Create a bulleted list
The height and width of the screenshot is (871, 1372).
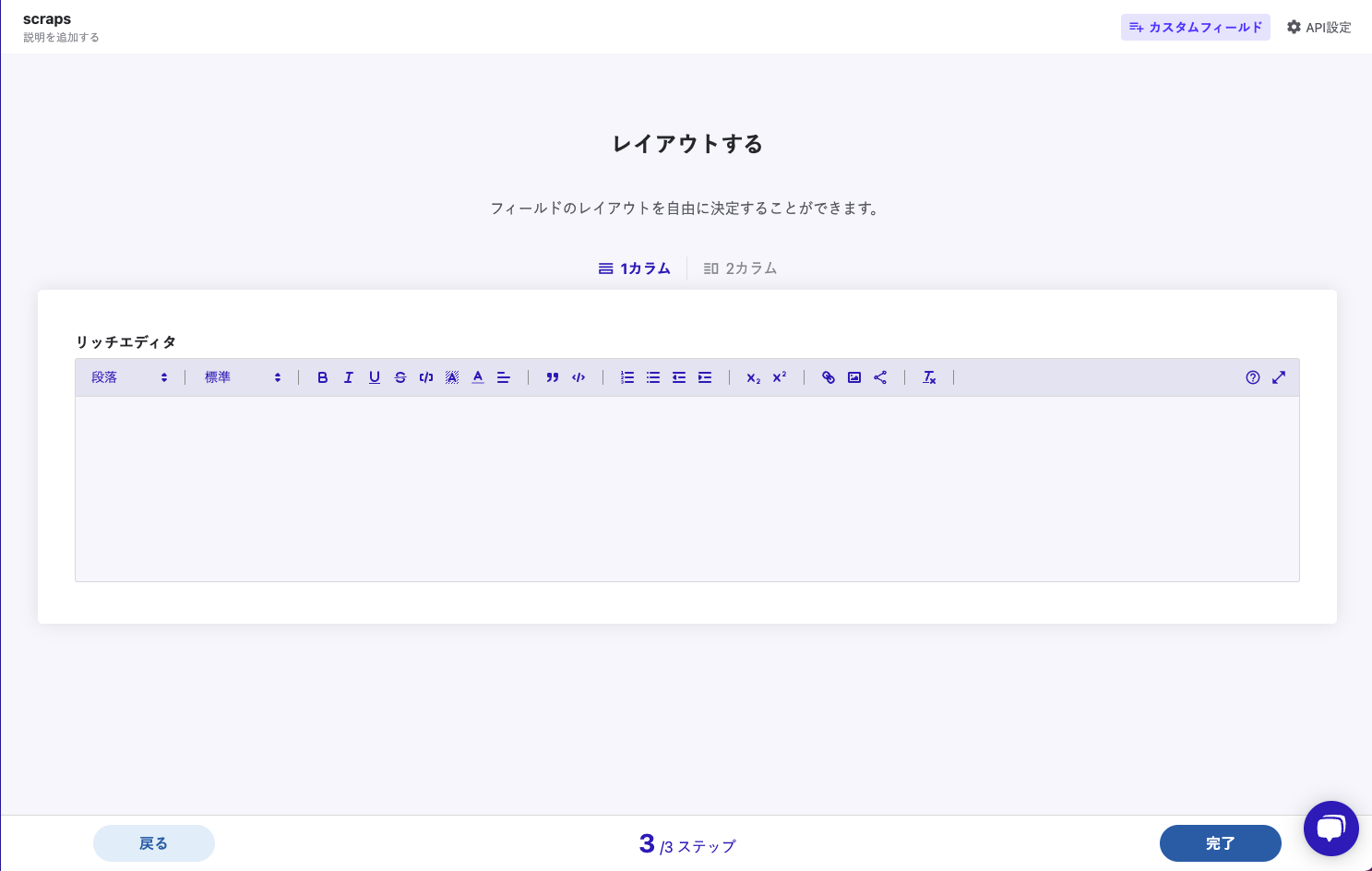tap(653, 377)
